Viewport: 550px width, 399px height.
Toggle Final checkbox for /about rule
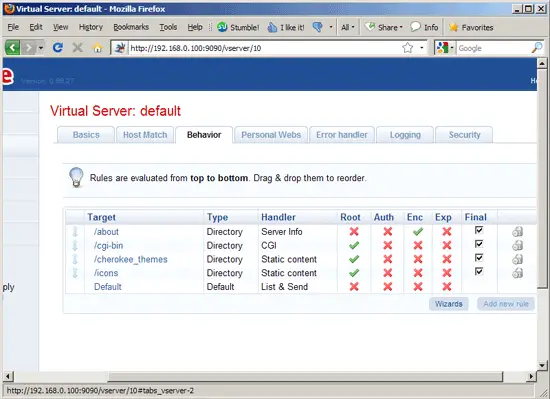pos(479,230)
